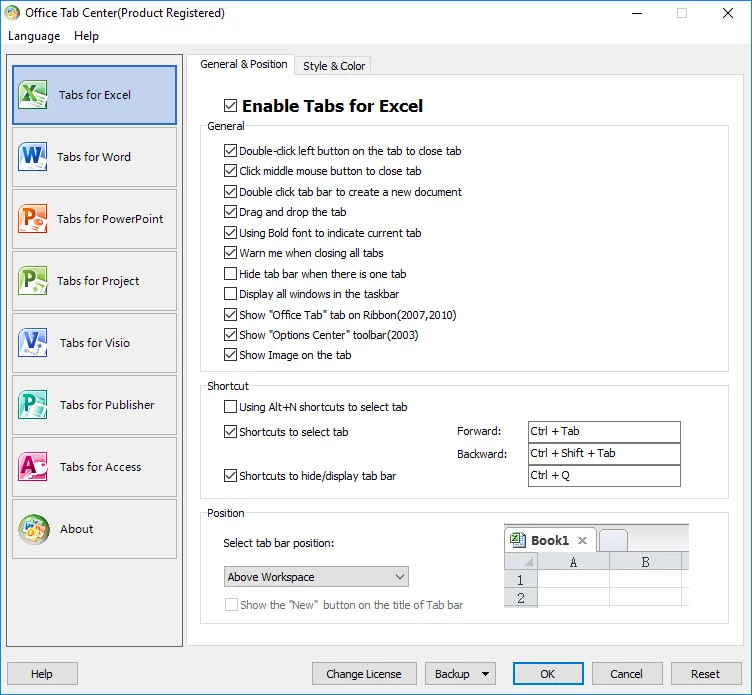Viewport: 752px width, 695px height.
Task: Open the Above Workspace position dropdown
Action: click(x=316, y=577)
